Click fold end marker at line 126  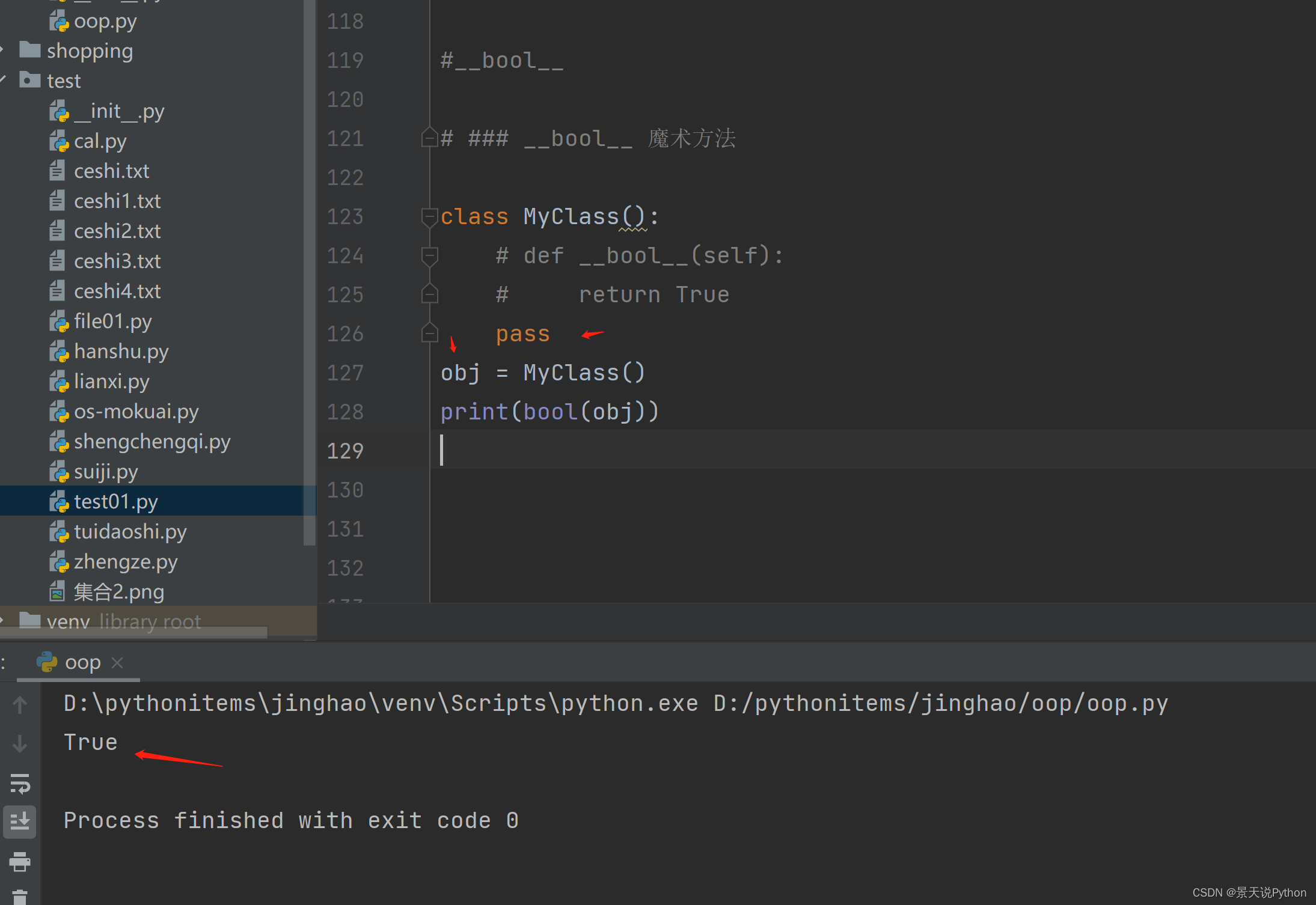[x=429, y=332]
